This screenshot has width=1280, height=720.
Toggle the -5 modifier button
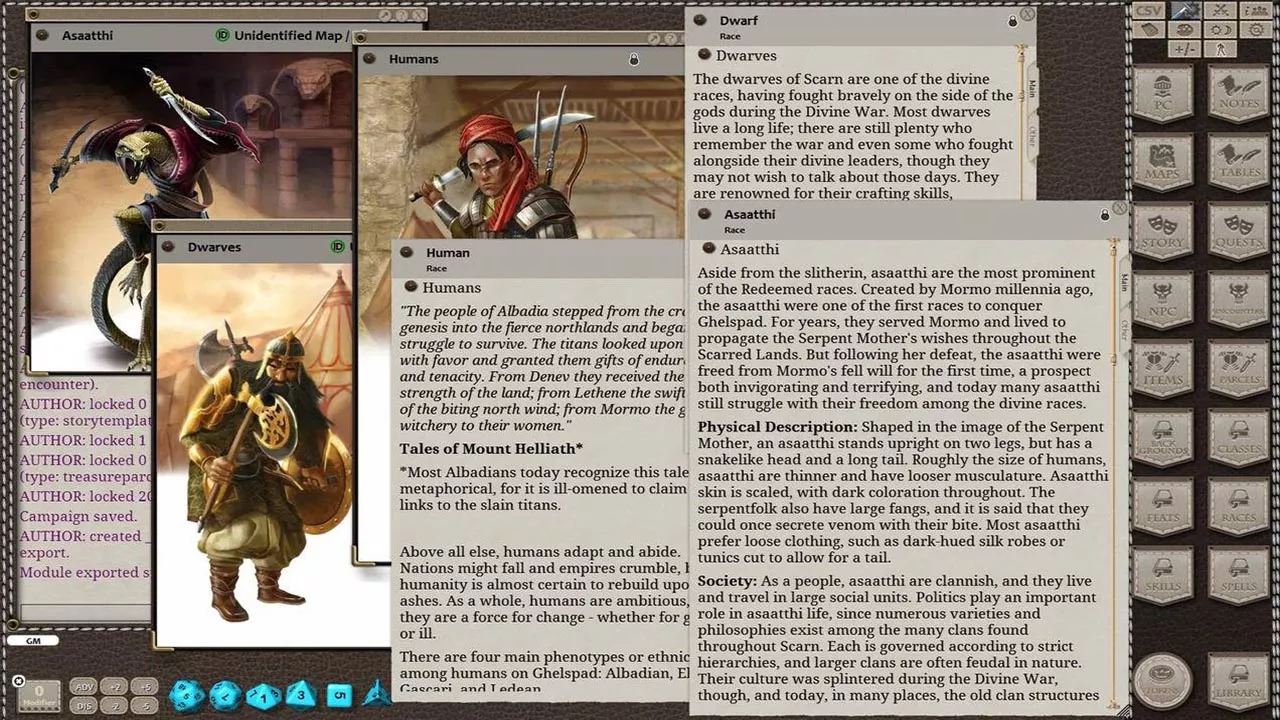coord(146,706)
